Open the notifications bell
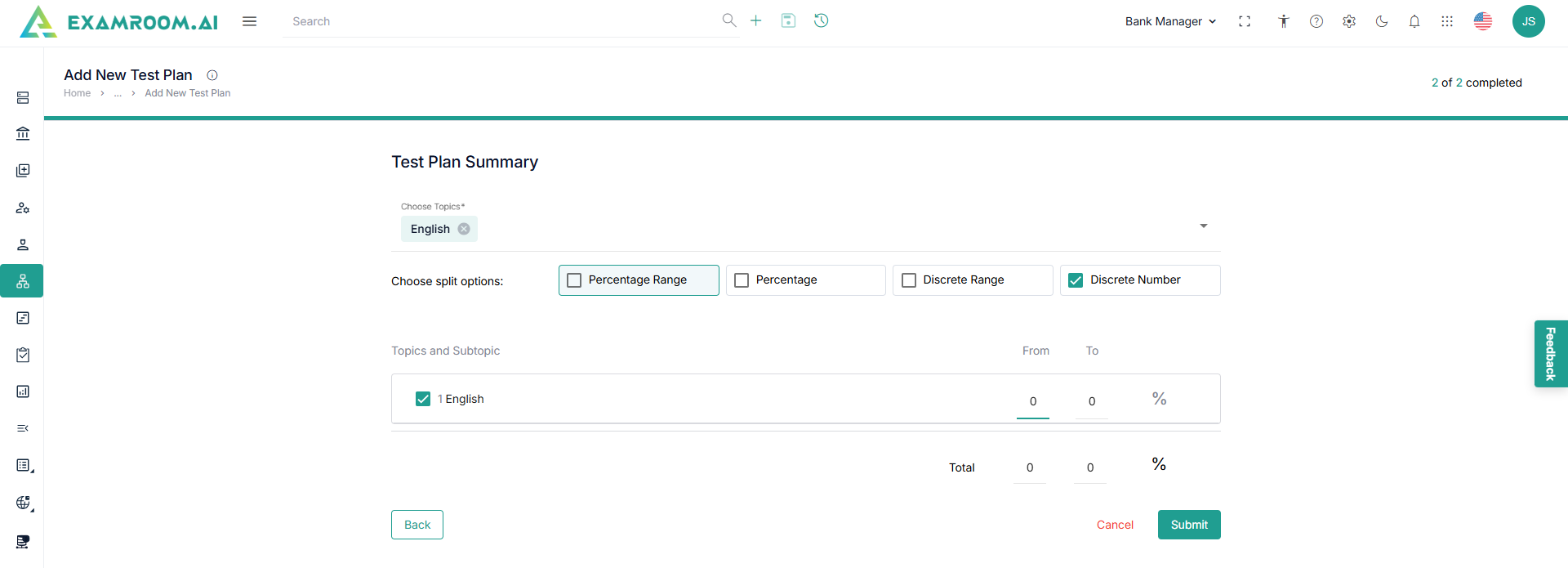1568x568 pixels. (1414, 21)
